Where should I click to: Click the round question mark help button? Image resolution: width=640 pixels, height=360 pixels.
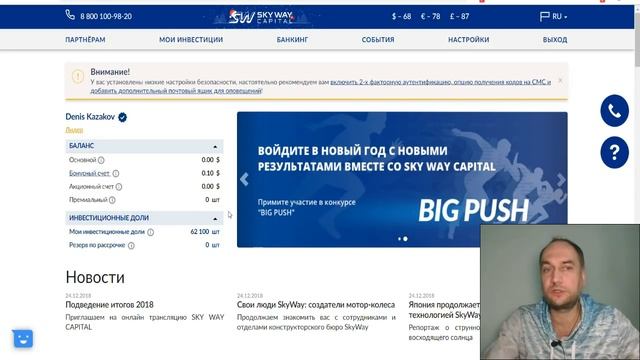(614, 153)
